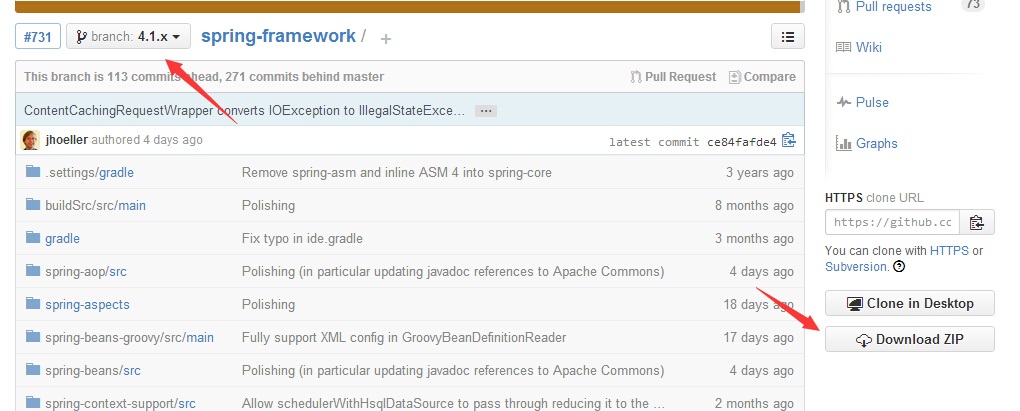Click '8 months ago' timestamp
Viewport: 1020px width, 411px height.
tap(755, 206)
